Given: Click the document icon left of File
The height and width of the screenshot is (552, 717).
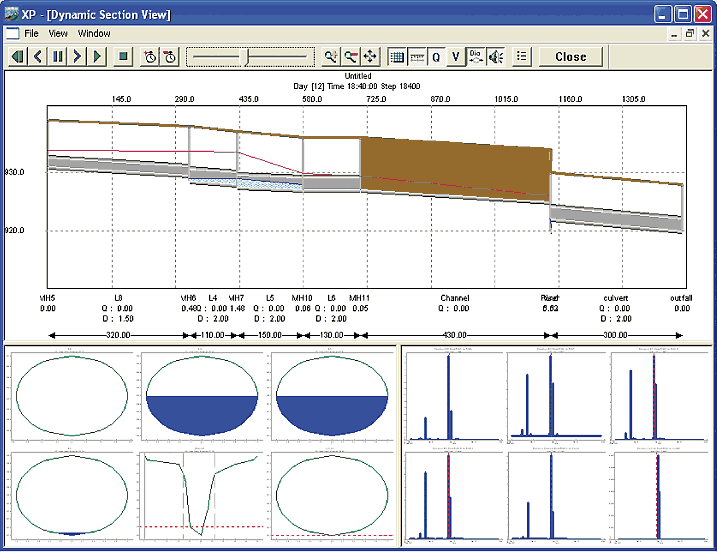Looking at the screenshot, I should [x=12, y=33].
